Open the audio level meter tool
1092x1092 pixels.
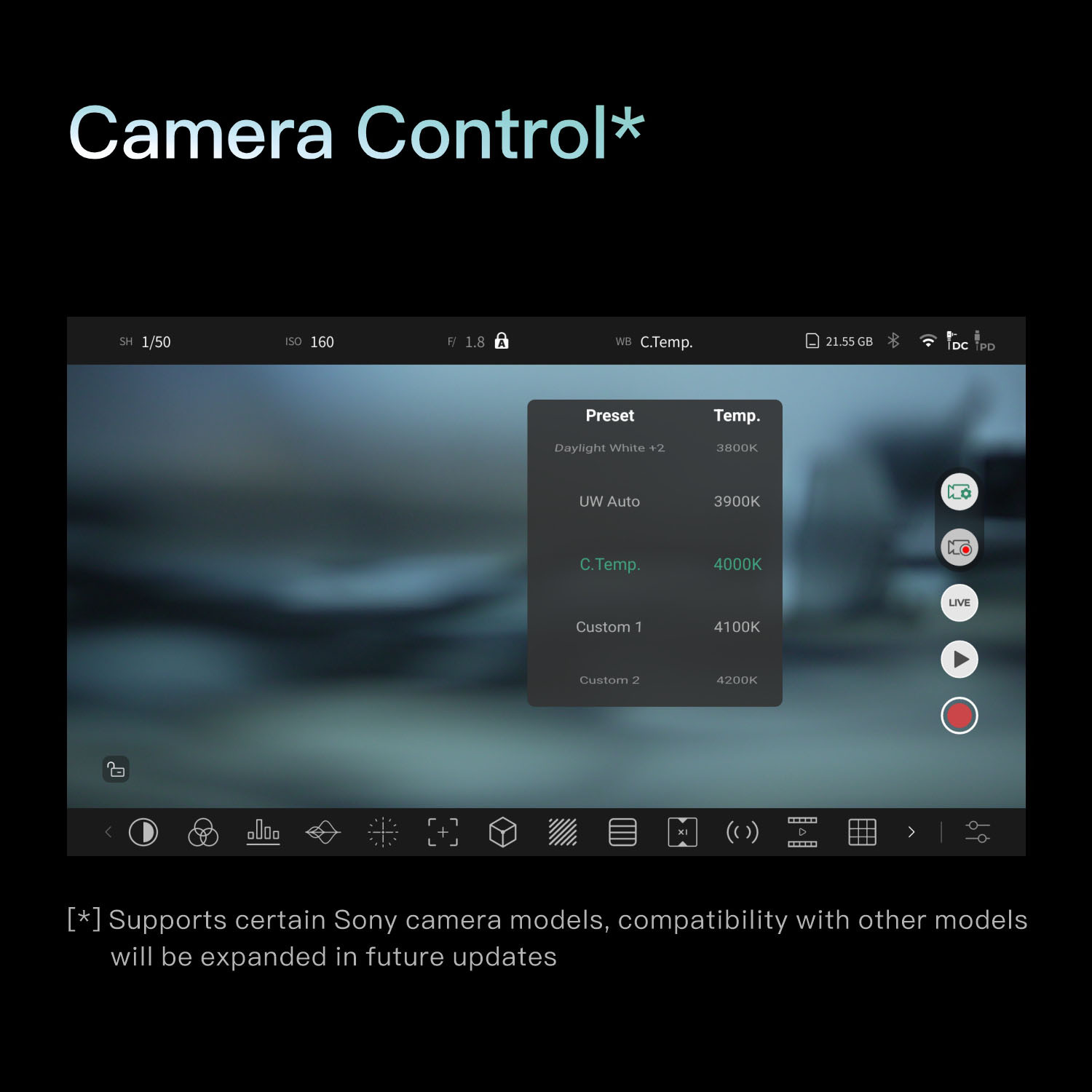pos(622,831)
